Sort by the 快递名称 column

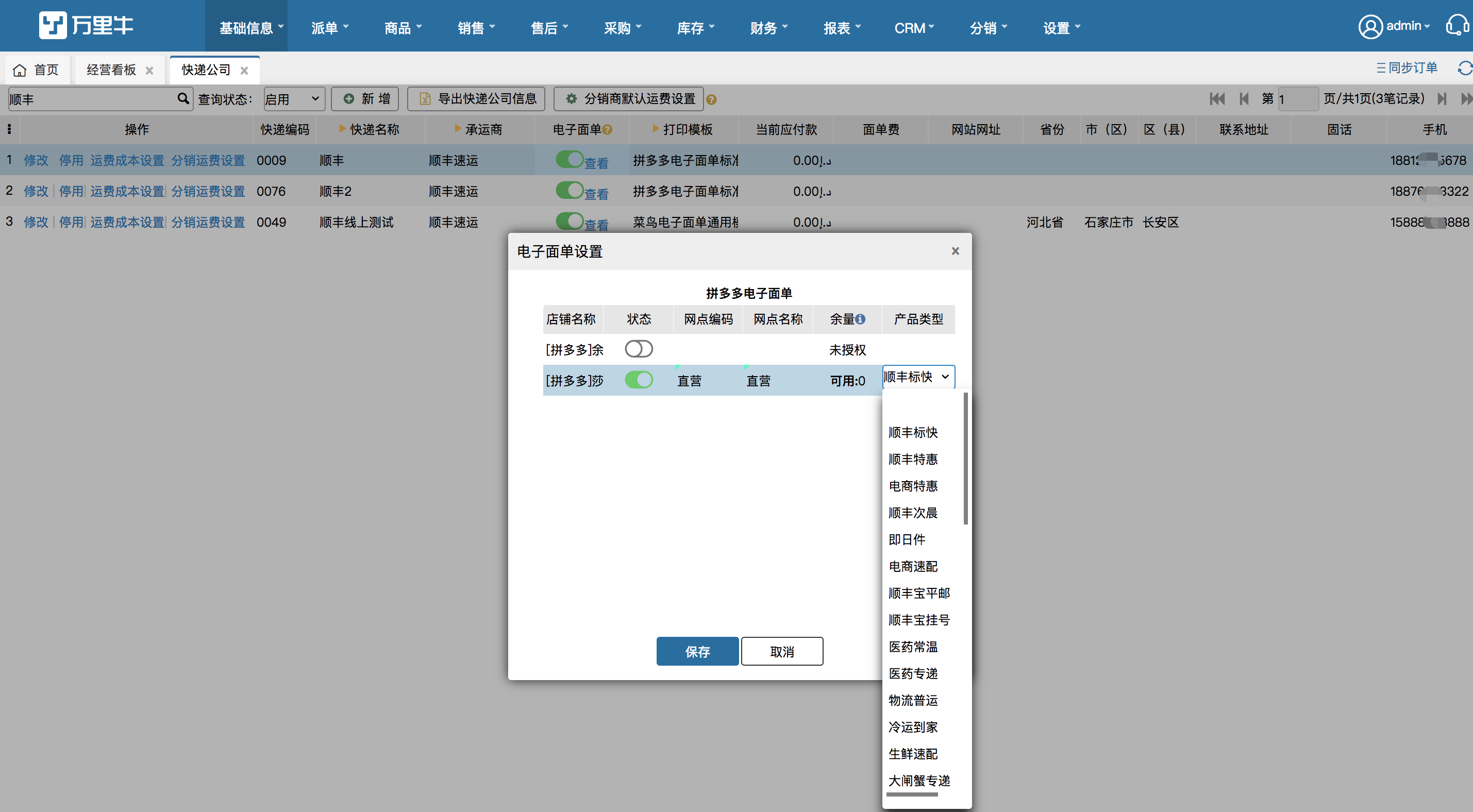pyautogui.click(x=370, y=130)
